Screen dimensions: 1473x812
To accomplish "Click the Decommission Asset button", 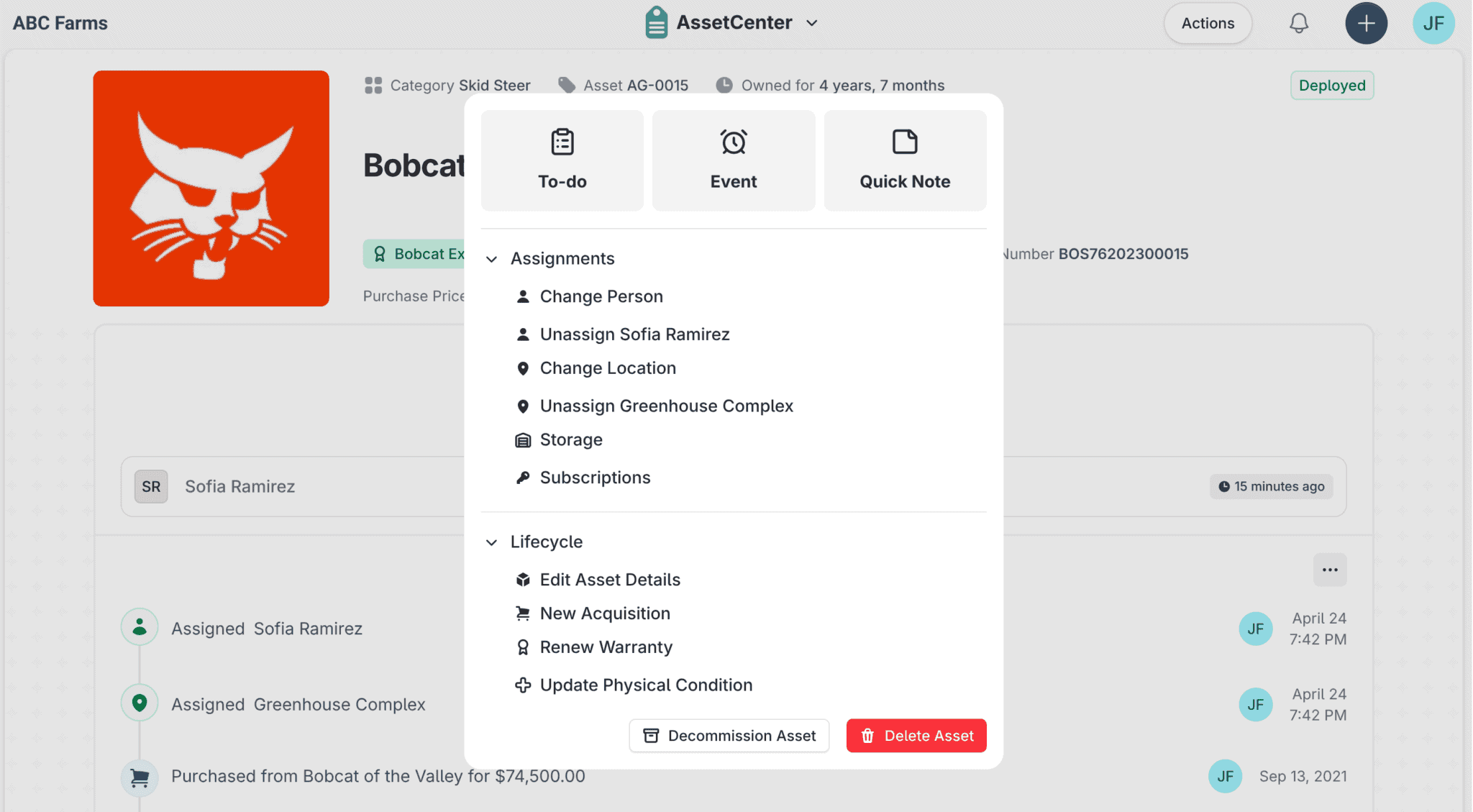I will pyautogui.click(x=729, y=736).
